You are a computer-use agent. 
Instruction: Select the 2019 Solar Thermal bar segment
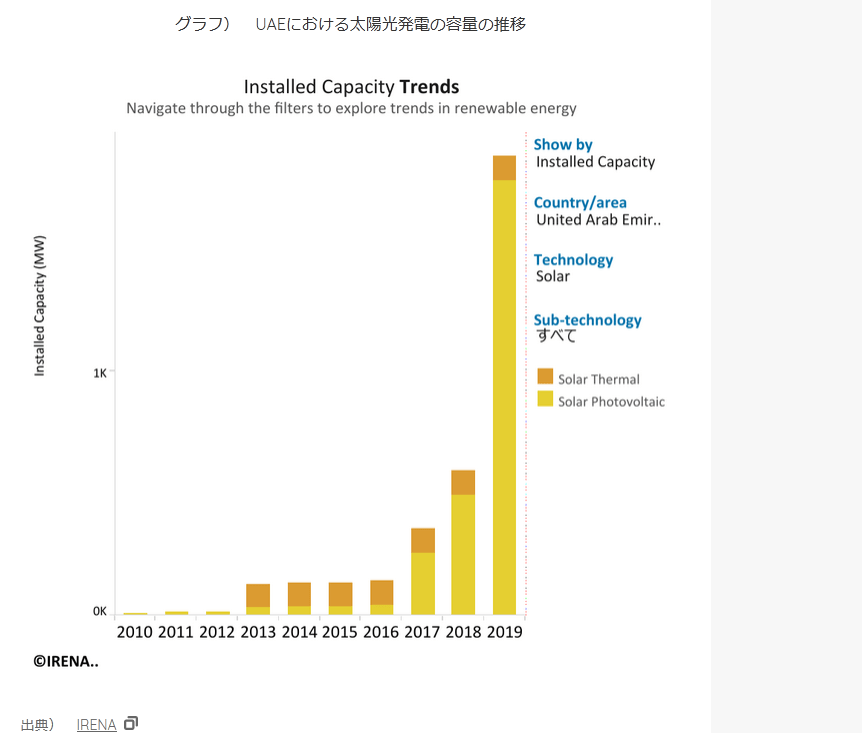[504, 168]
